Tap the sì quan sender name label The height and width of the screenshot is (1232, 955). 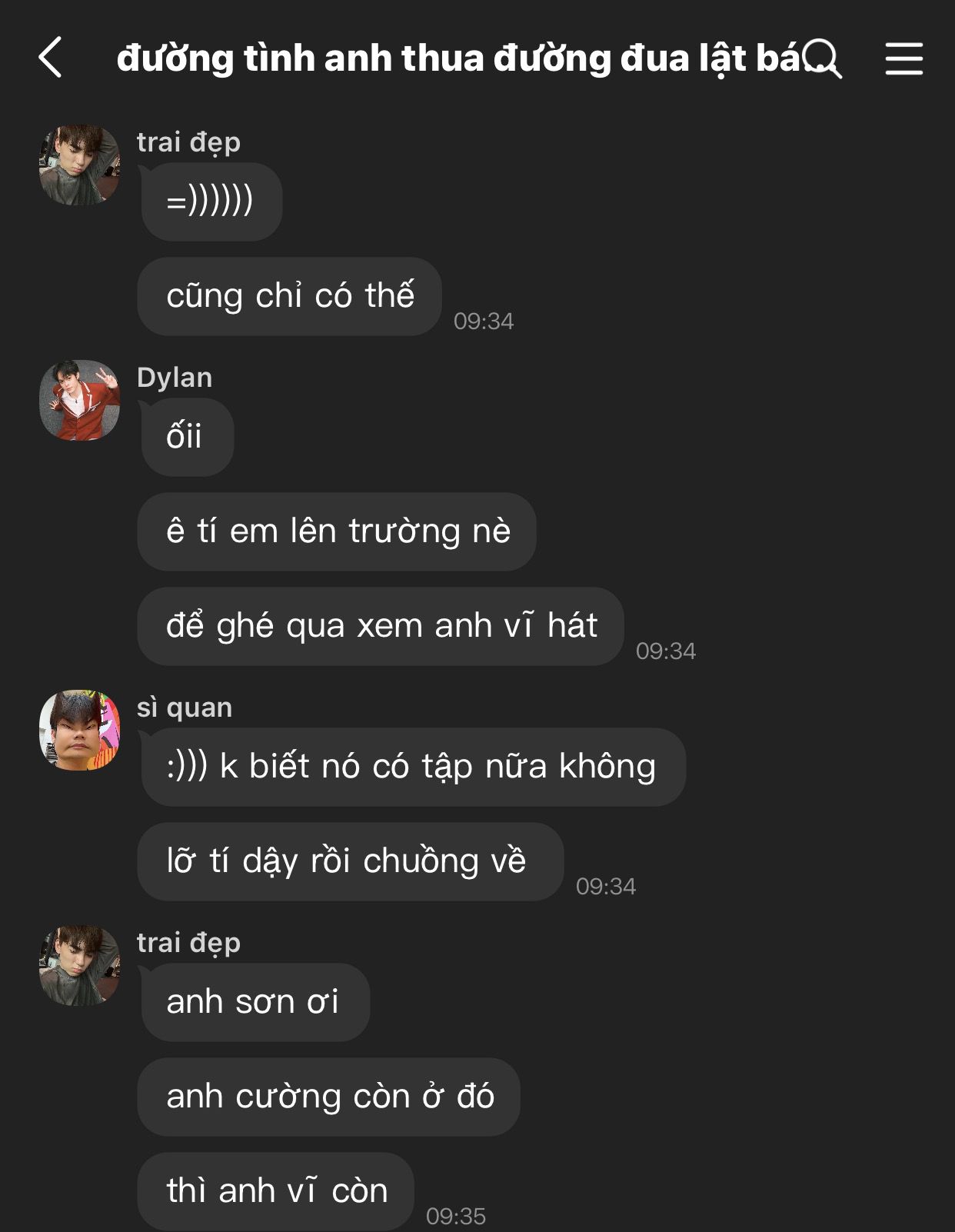[x=185, y=708]
